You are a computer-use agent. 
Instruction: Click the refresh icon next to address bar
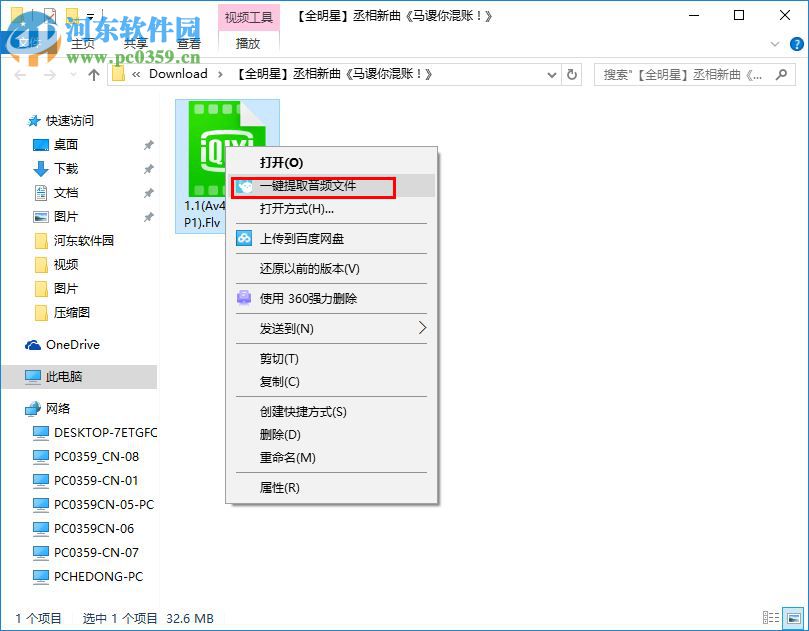570,74
